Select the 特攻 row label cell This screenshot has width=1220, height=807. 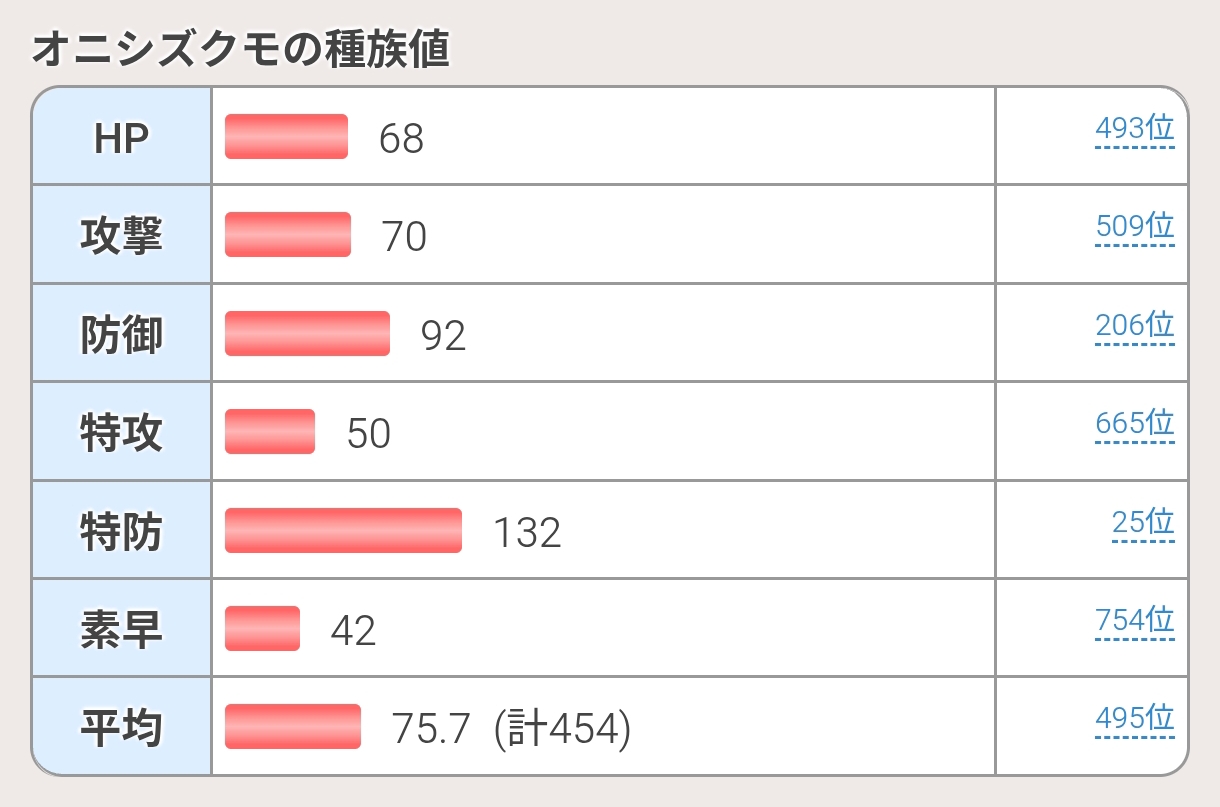122,432
